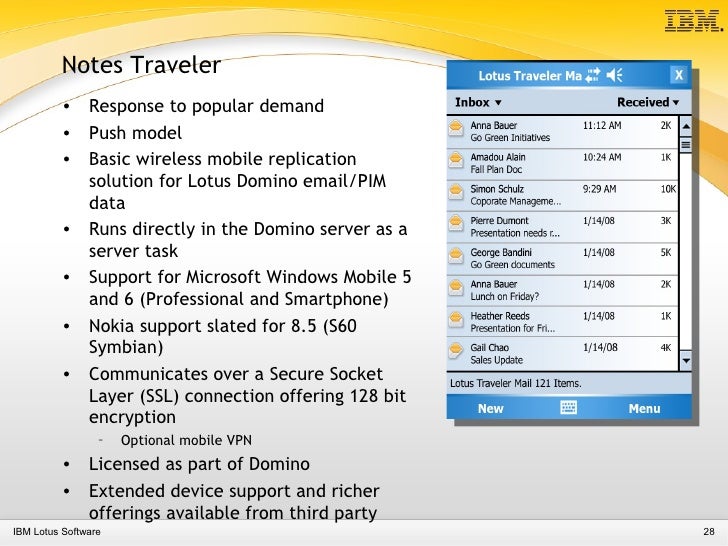Click envelope icon for Heather Reeds email
The image size is (728, 546).
click(456, 319)
